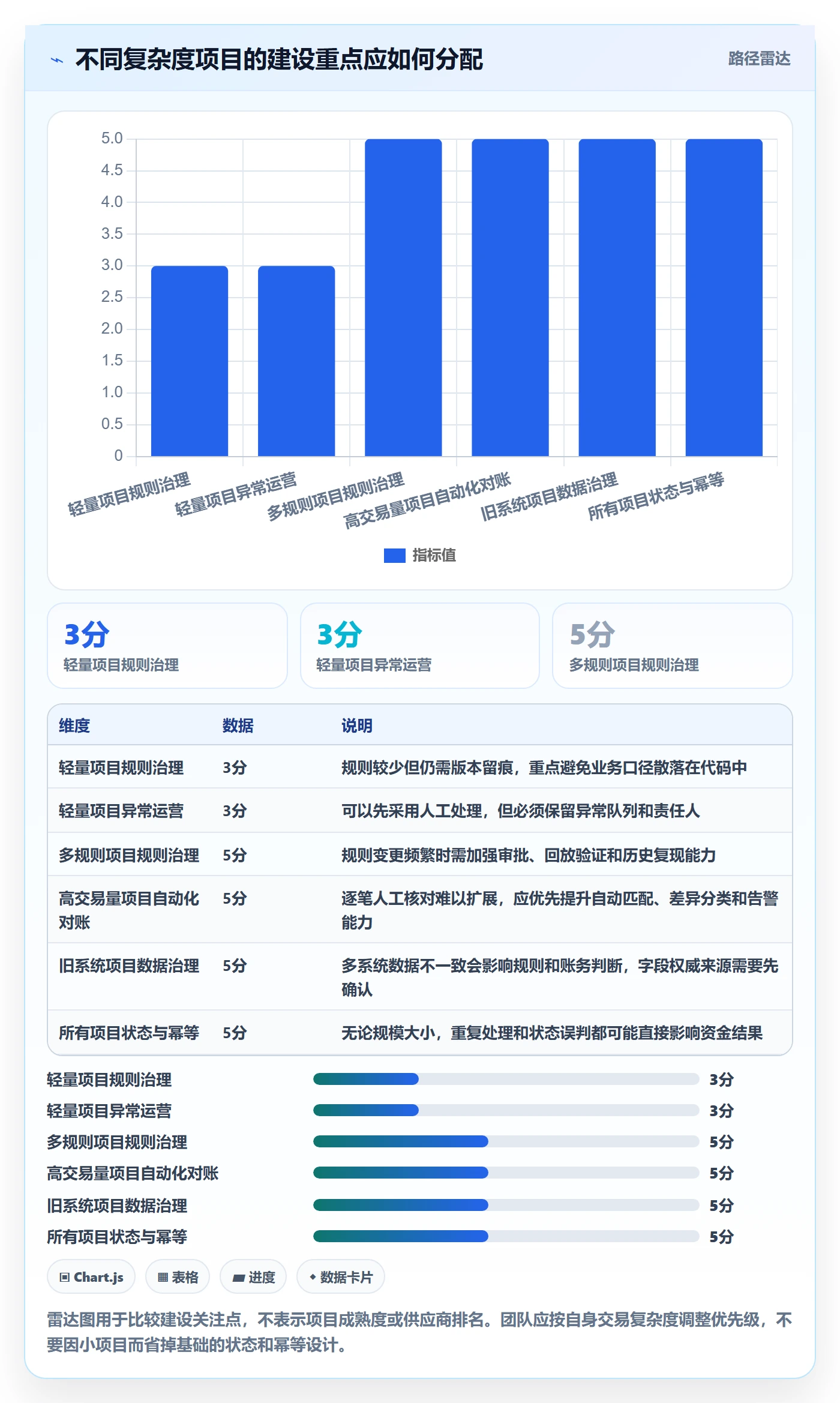The height and width of the screenshot is (1403, 840).
Task: Click description 无论规模大小 cell
Action: point(552,1033)
